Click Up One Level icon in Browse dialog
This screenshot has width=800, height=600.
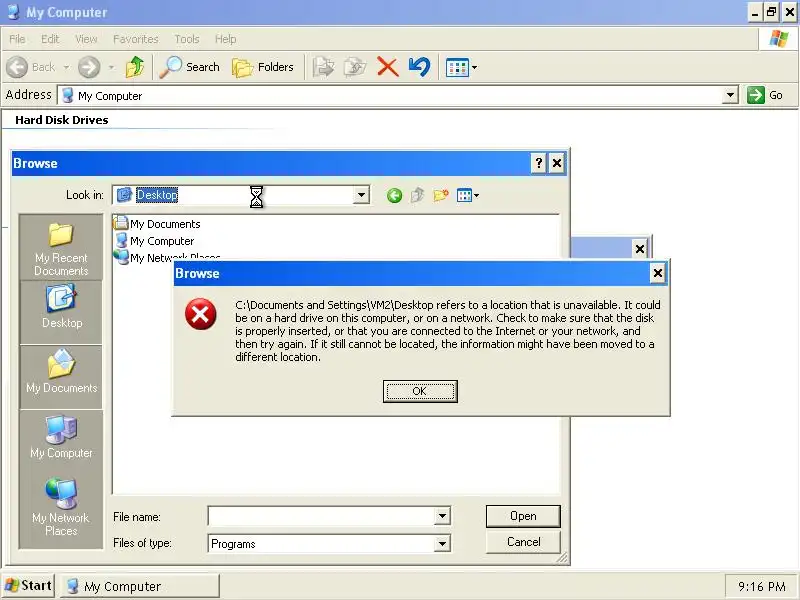pyautogui.click(x=417, y=195)
